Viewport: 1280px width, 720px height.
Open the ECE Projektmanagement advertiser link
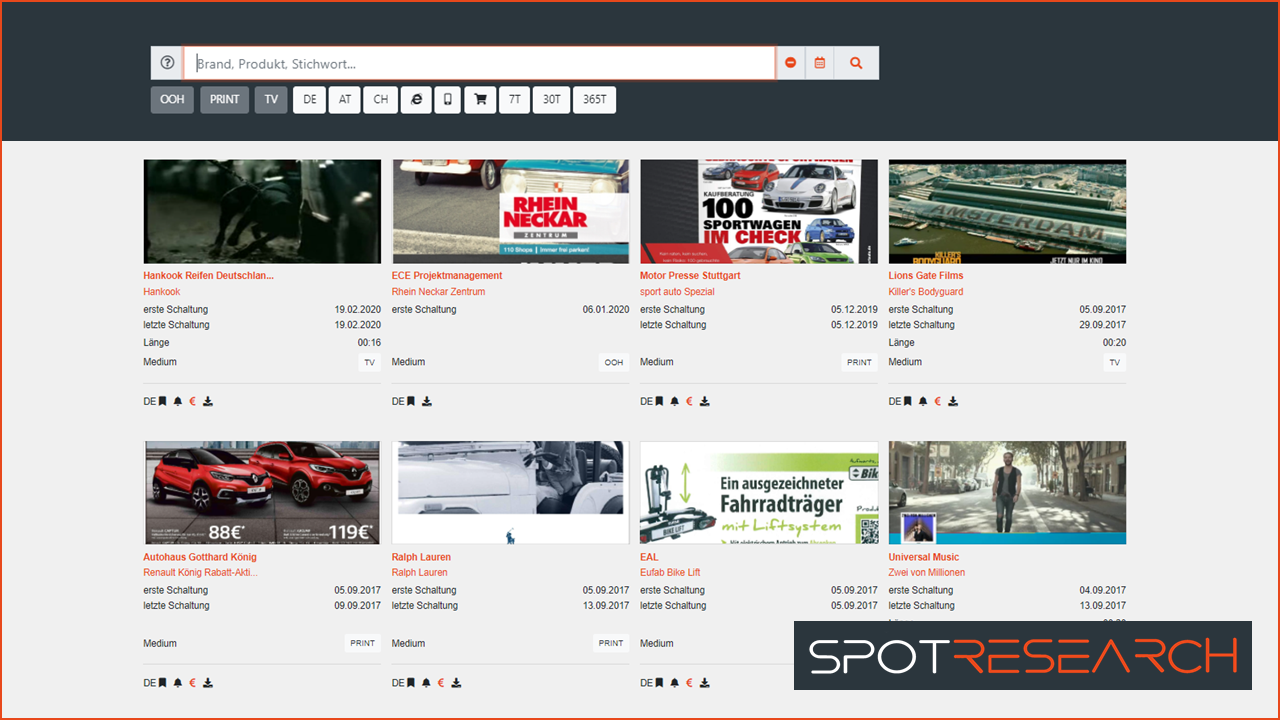point(447,276)
